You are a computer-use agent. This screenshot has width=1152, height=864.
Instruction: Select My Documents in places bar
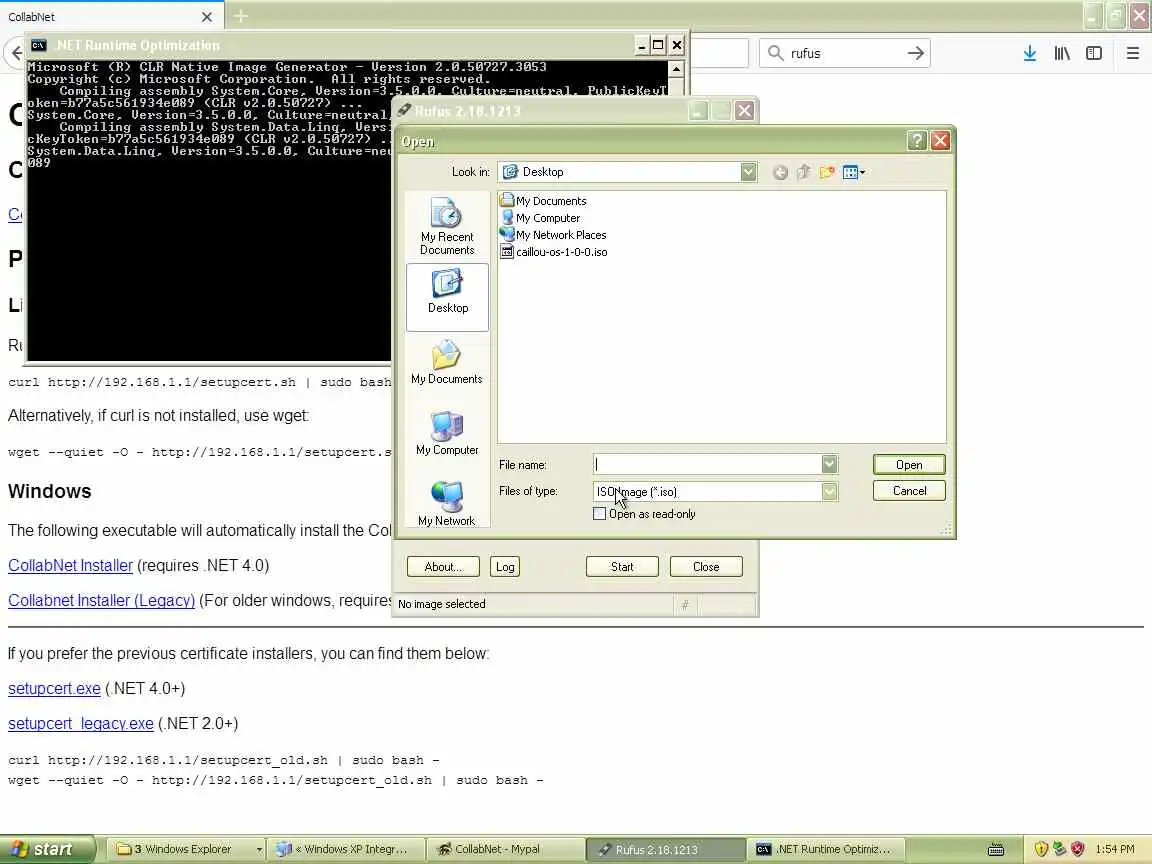[447, 362]
